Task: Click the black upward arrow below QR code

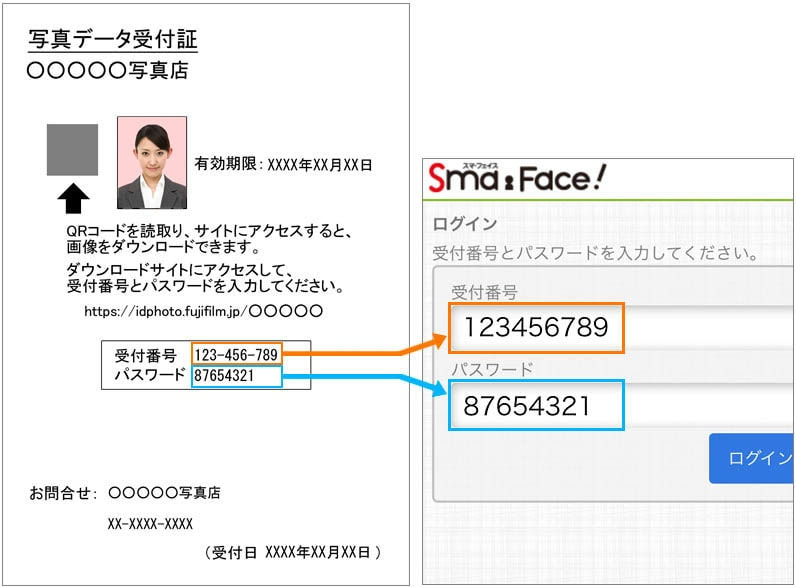Action: click(72, 196)
